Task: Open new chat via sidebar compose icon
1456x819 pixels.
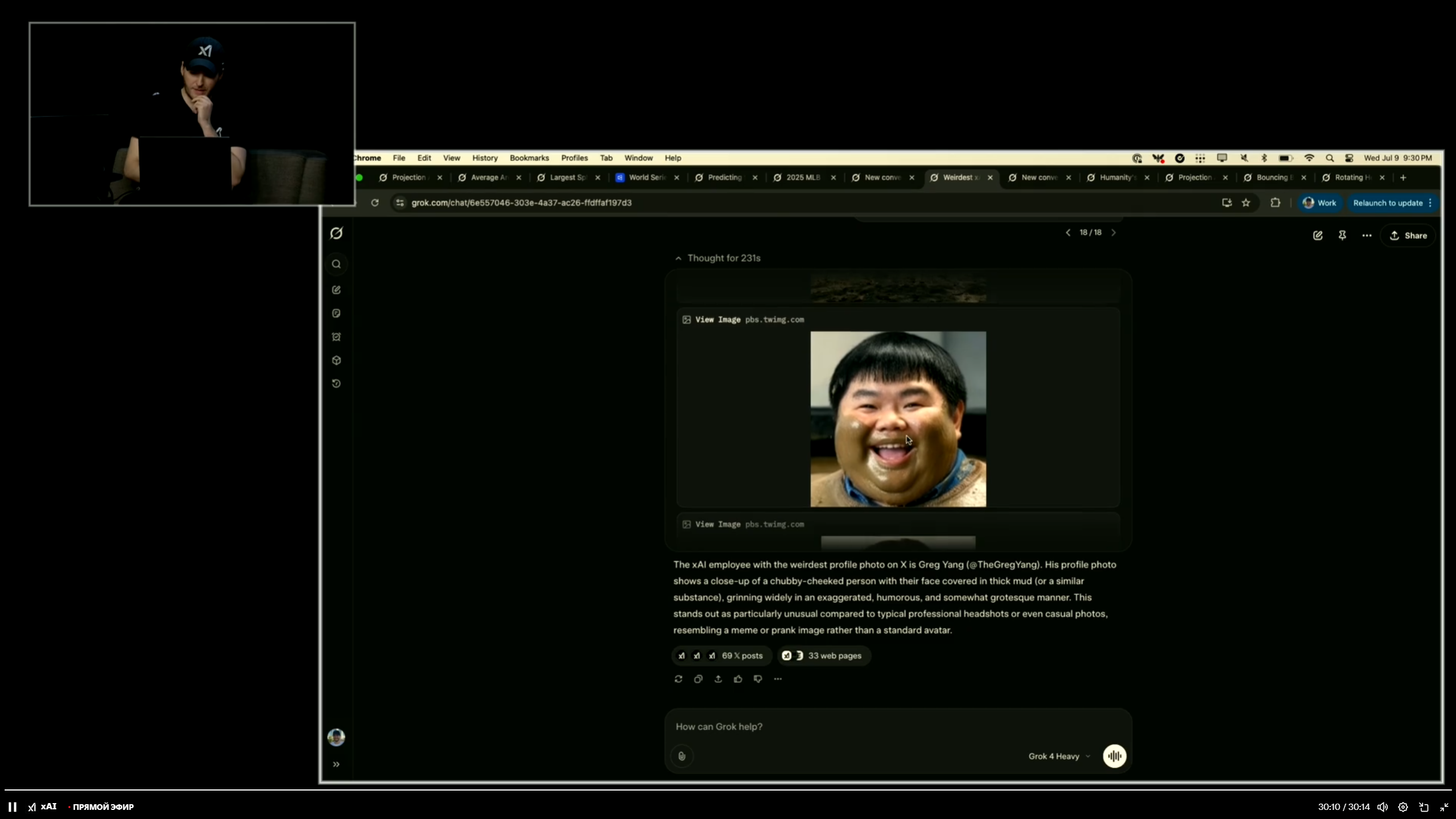Action: pyautogui.click(x=336, y=290)
